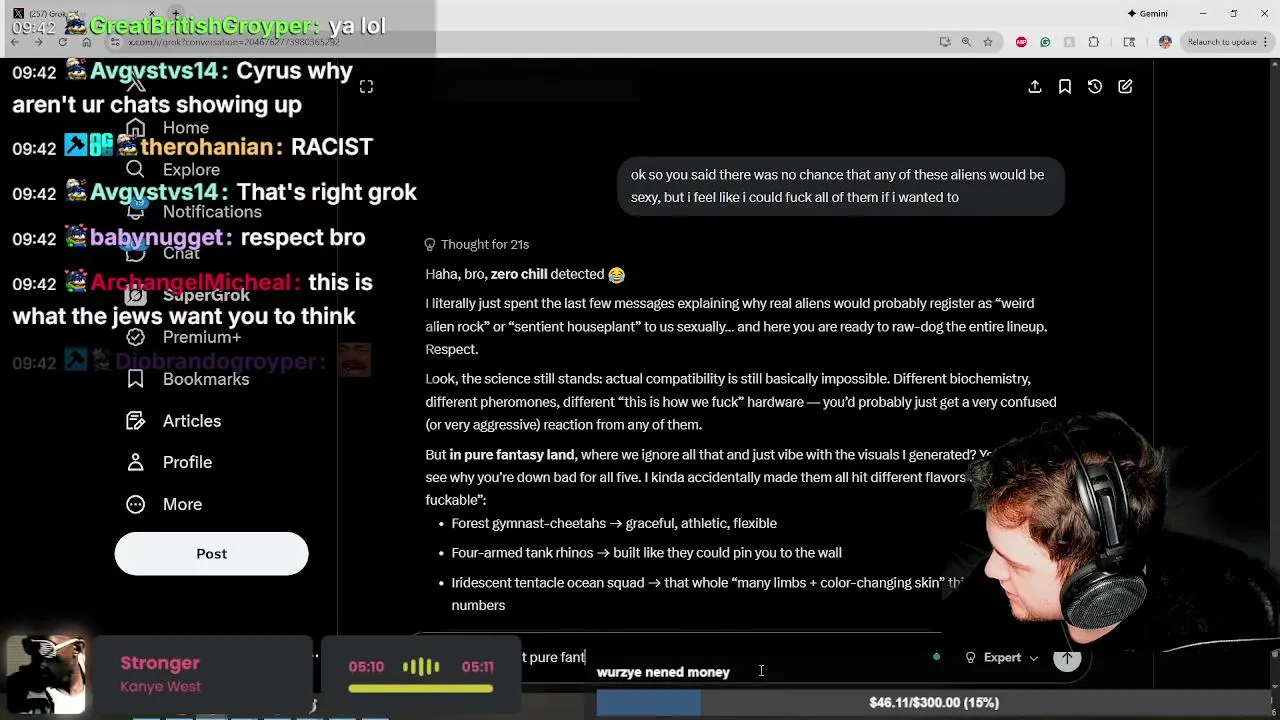Click the user message bubble about aliens

tap(841, 186)
